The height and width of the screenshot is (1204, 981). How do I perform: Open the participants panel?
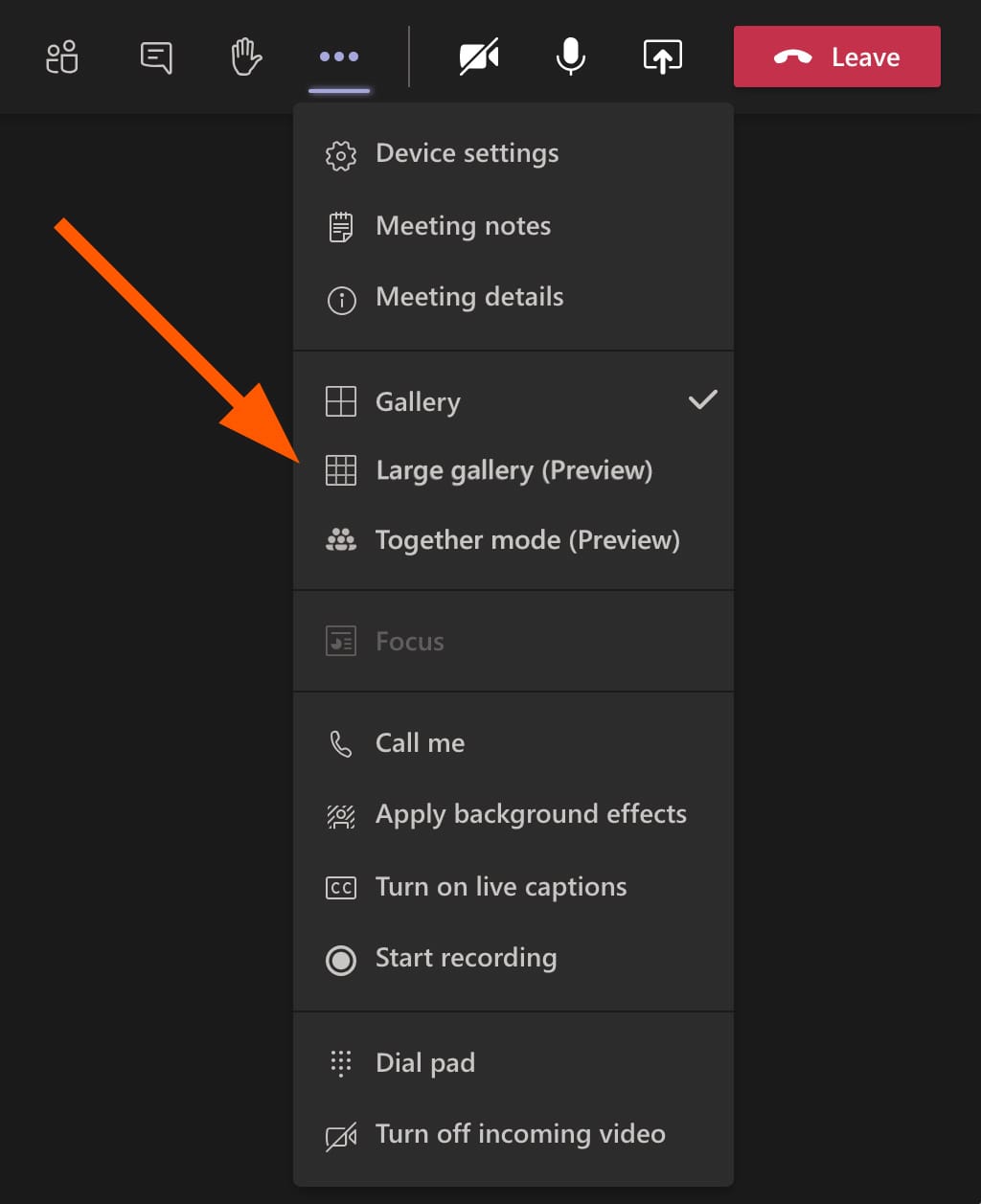[61, 57]
